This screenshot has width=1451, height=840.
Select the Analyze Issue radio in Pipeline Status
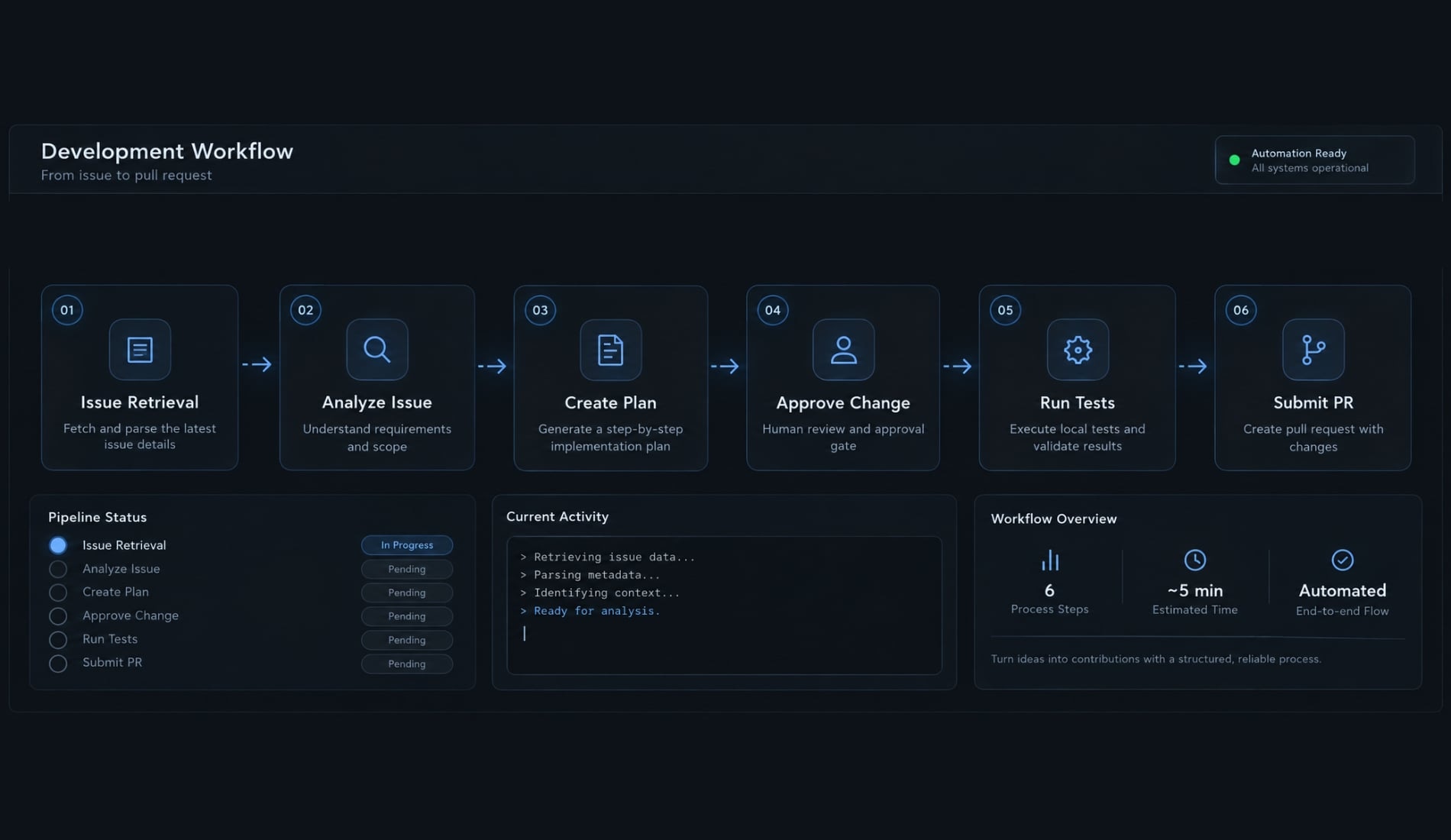58,569
